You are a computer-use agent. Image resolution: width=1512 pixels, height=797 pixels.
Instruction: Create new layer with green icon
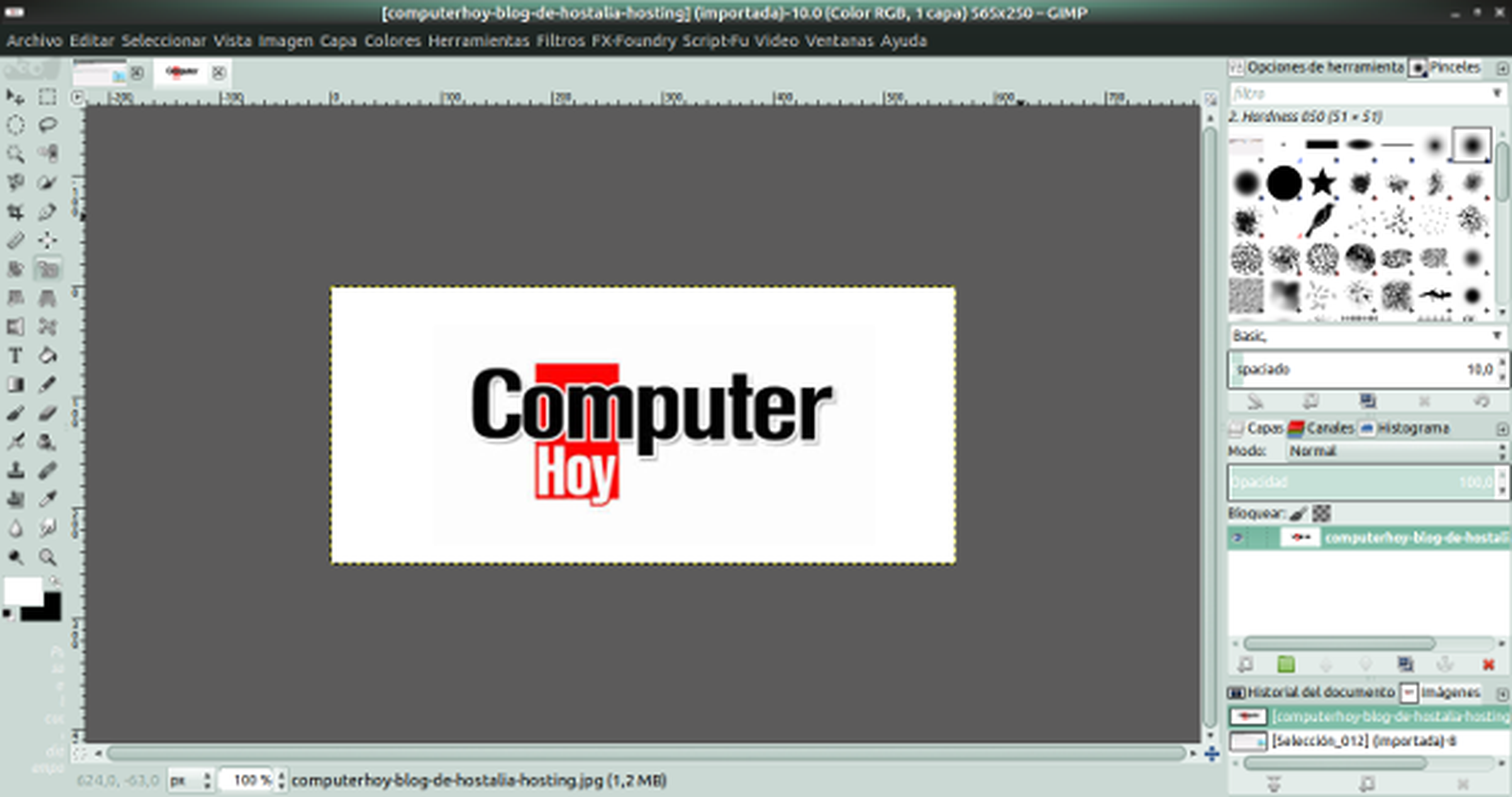tap(1286, 664)
